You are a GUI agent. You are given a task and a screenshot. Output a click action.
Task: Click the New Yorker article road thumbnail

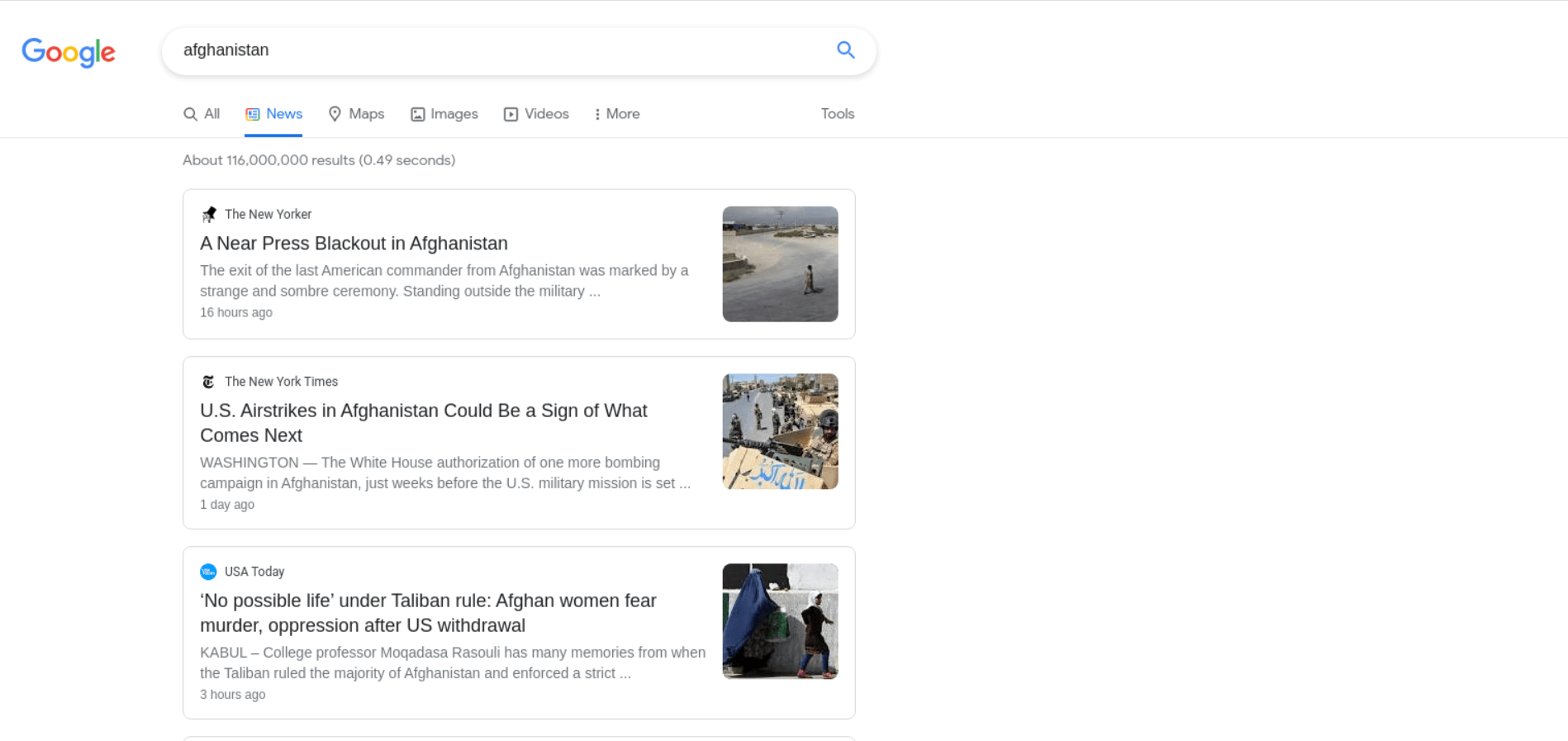click(780, 264)
